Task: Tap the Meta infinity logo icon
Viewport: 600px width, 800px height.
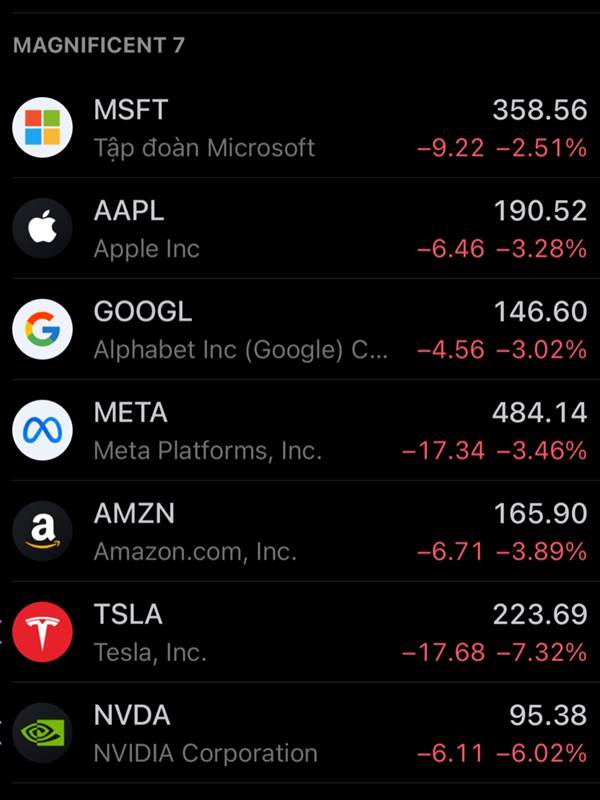Action: click(x=42, y=431)
